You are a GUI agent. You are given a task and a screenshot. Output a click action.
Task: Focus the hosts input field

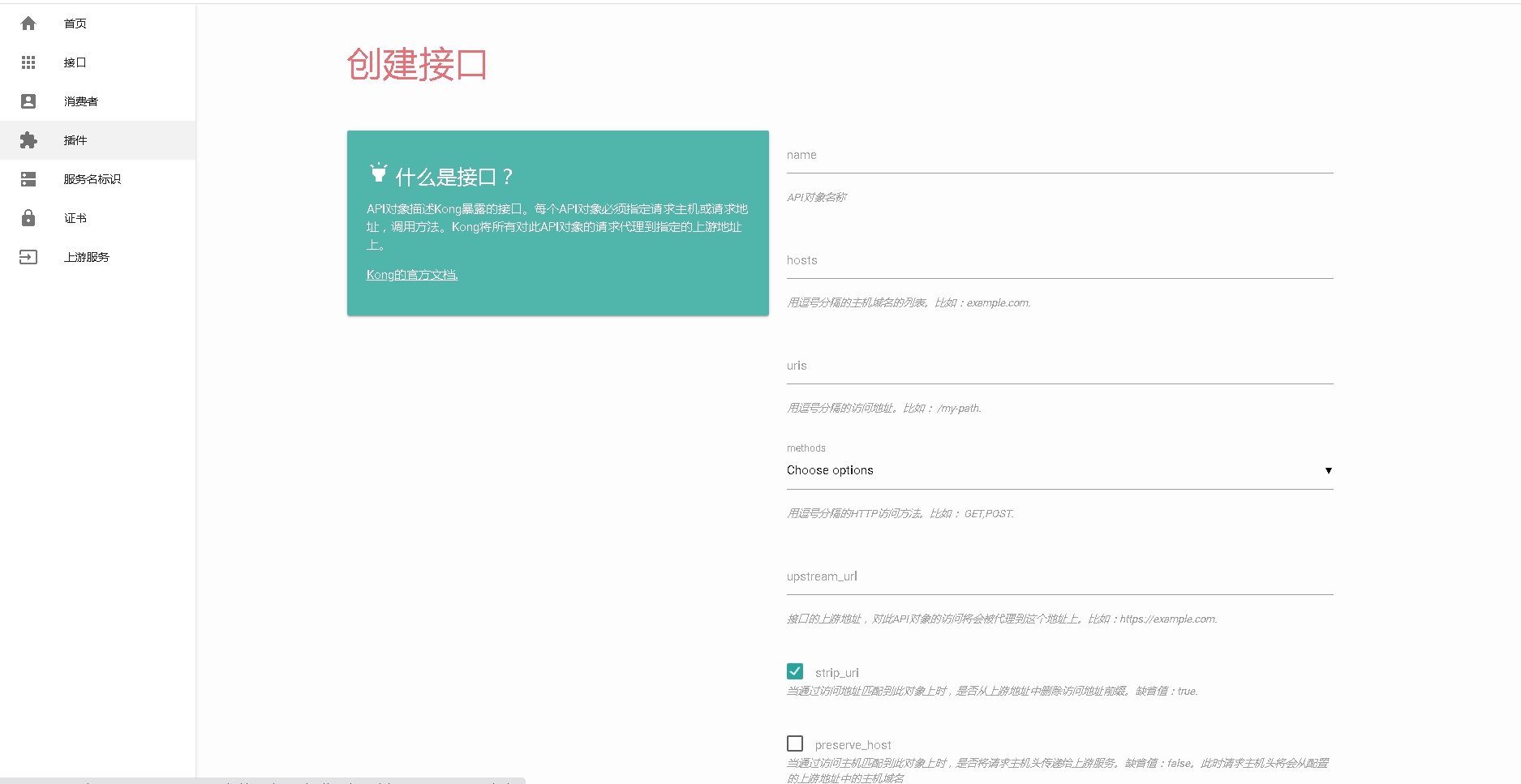click(x=1059, y=261)
